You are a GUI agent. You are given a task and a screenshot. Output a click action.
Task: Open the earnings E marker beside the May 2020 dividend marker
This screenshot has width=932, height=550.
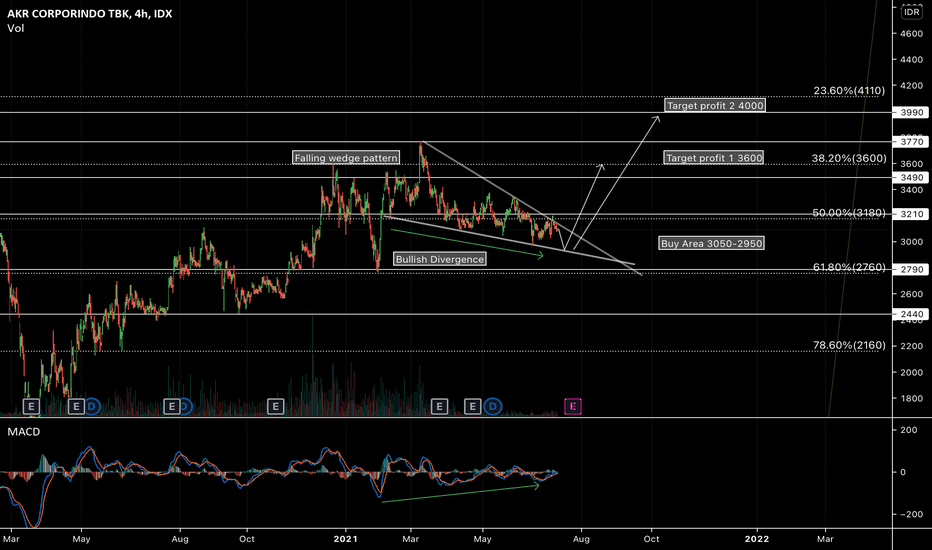click(76, 407)
